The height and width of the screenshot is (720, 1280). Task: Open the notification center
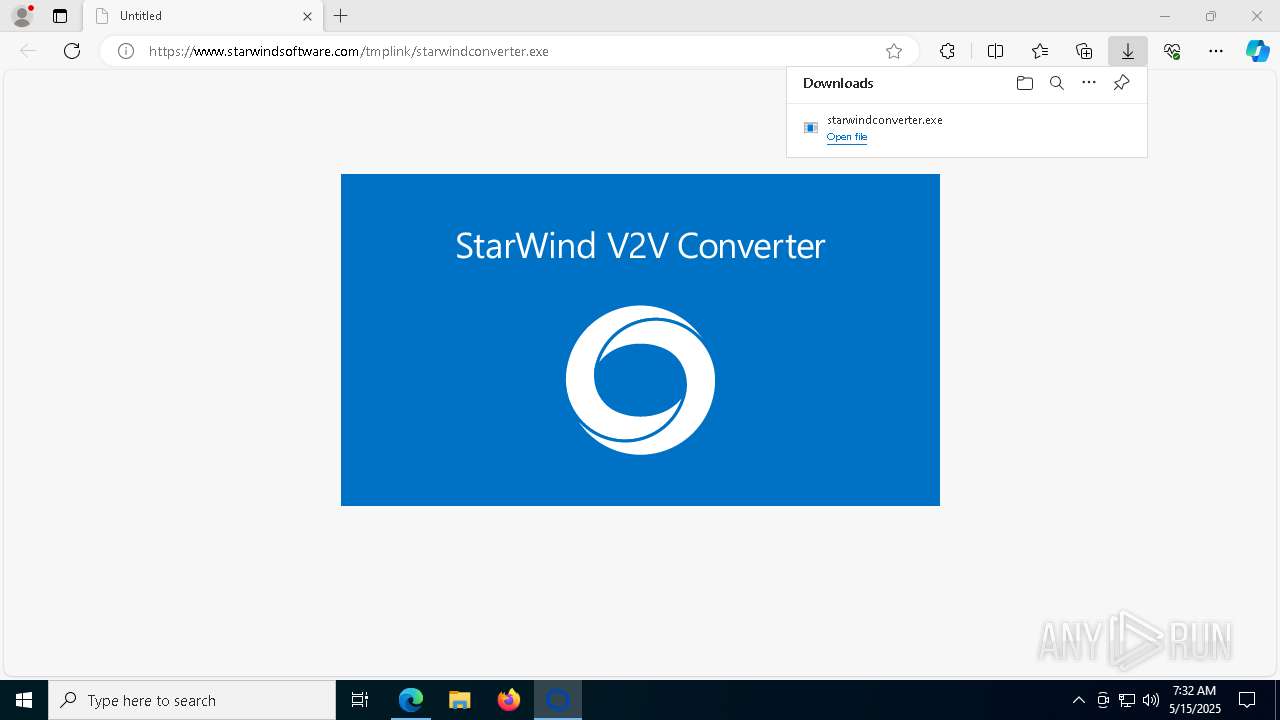(1247, 700)
